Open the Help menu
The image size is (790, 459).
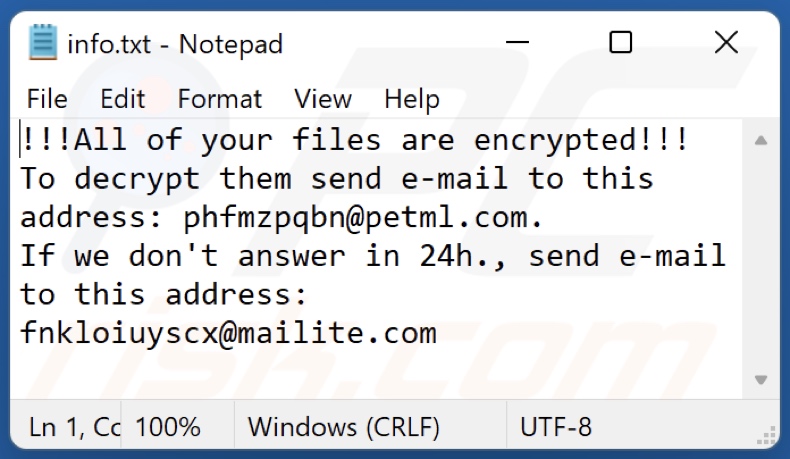coord(412,99)
